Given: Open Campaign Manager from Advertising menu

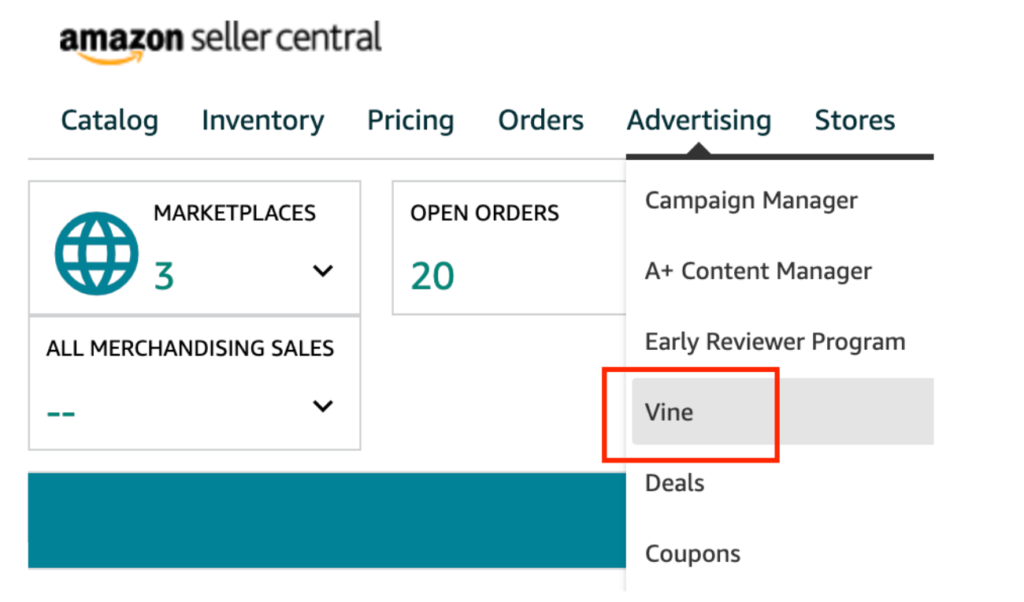Looking at the screenshot, I should (751, 200).
